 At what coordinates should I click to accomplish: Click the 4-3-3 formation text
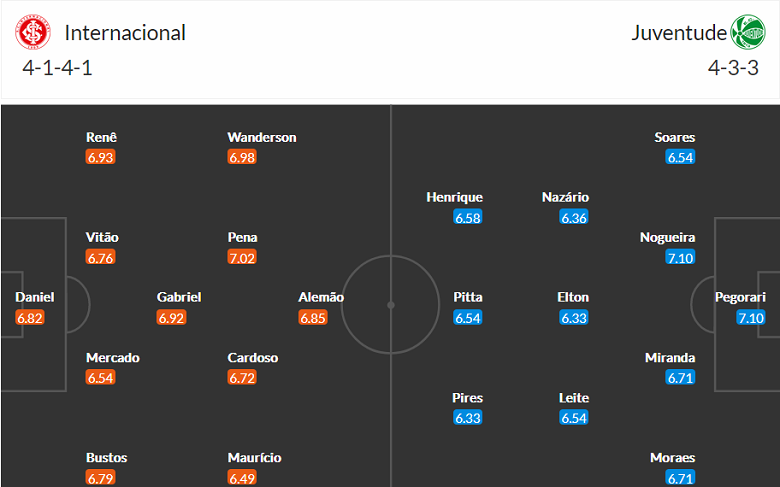[733, 68]
